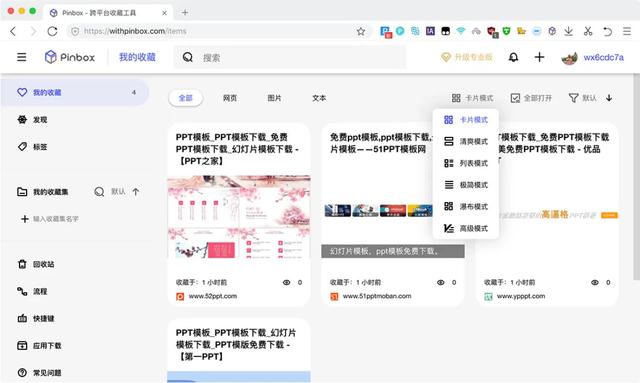Select the 网页 filter tab
The height and width of the screenshot is (383, 640).
[x=230, y=98]
